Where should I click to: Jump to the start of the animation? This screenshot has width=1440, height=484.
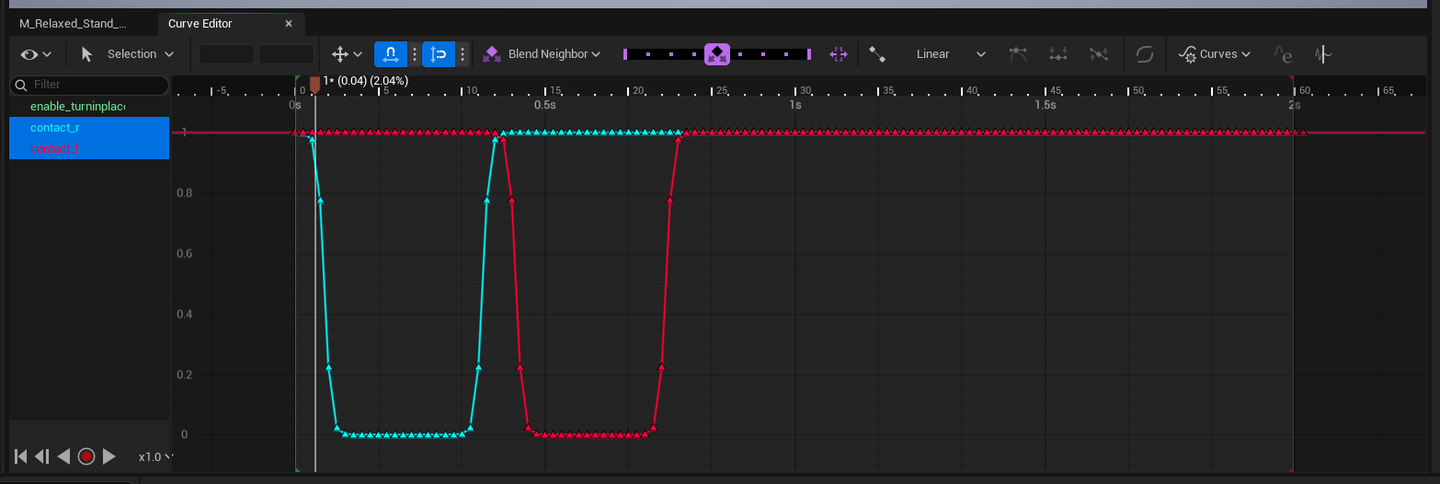point(20,456)
